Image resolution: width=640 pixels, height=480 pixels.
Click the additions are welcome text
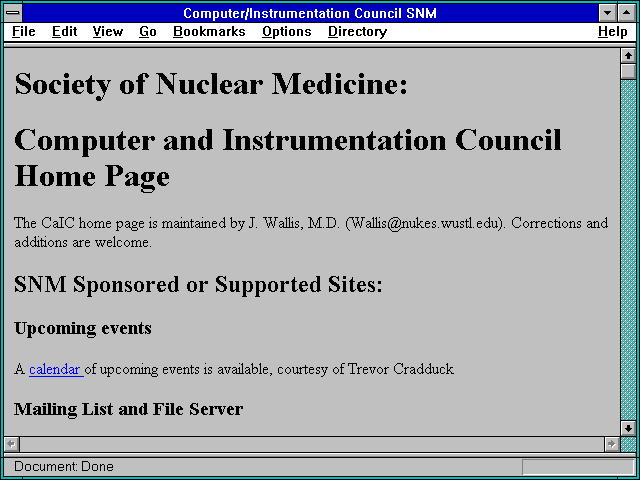[83, 242]
